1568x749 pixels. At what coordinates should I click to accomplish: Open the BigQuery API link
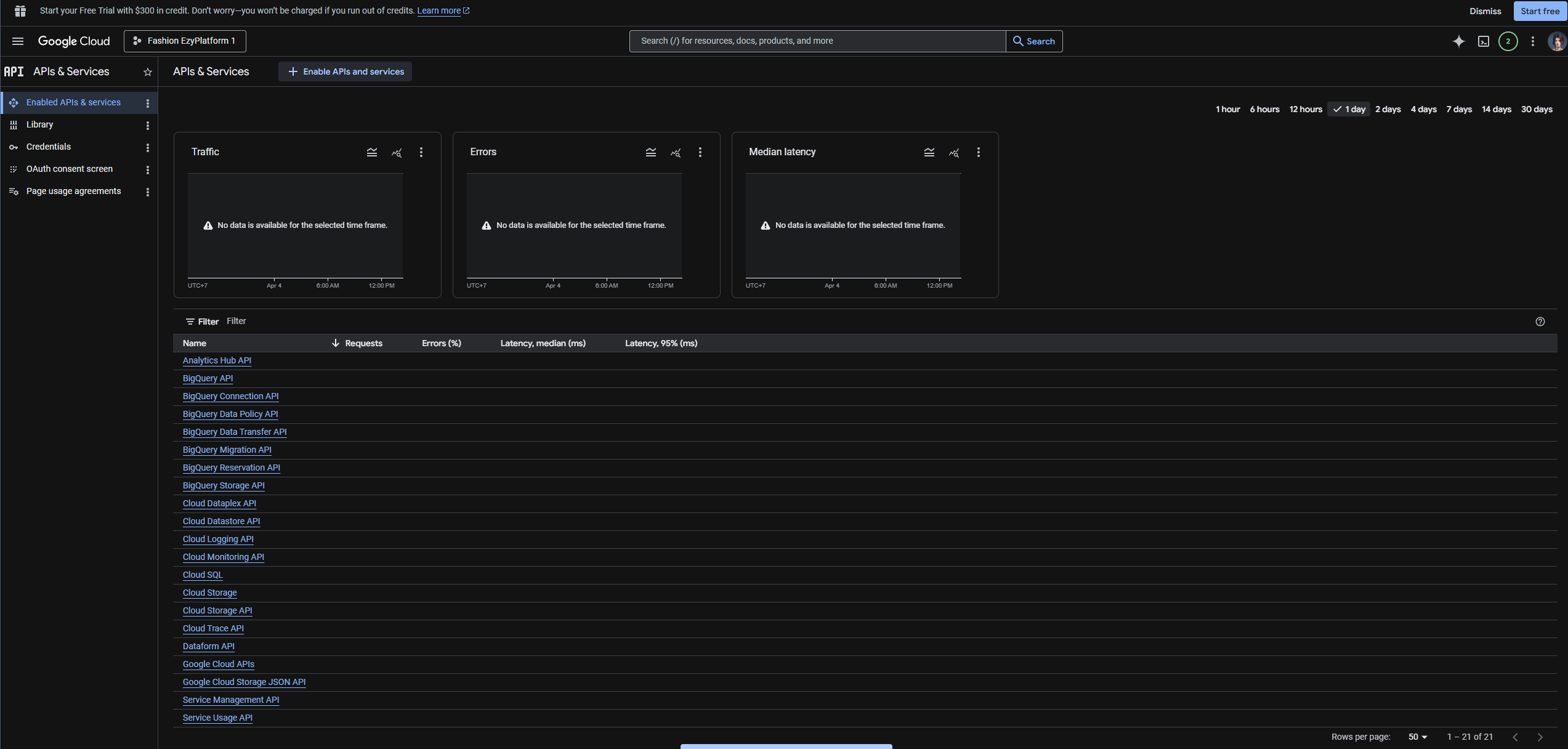(208, 378)
